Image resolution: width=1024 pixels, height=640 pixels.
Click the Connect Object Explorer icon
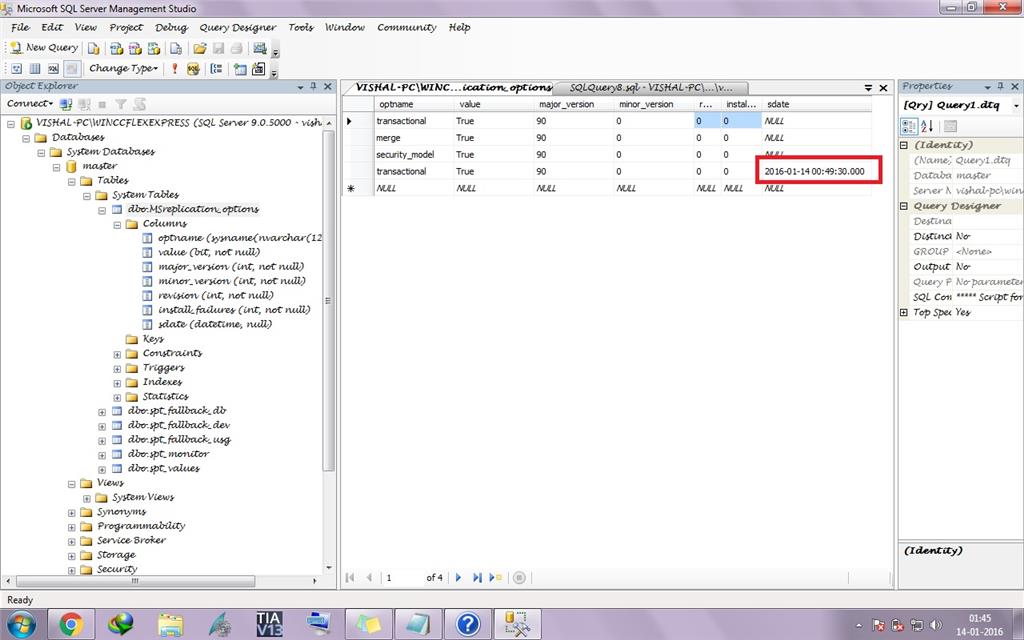point(66,104)
